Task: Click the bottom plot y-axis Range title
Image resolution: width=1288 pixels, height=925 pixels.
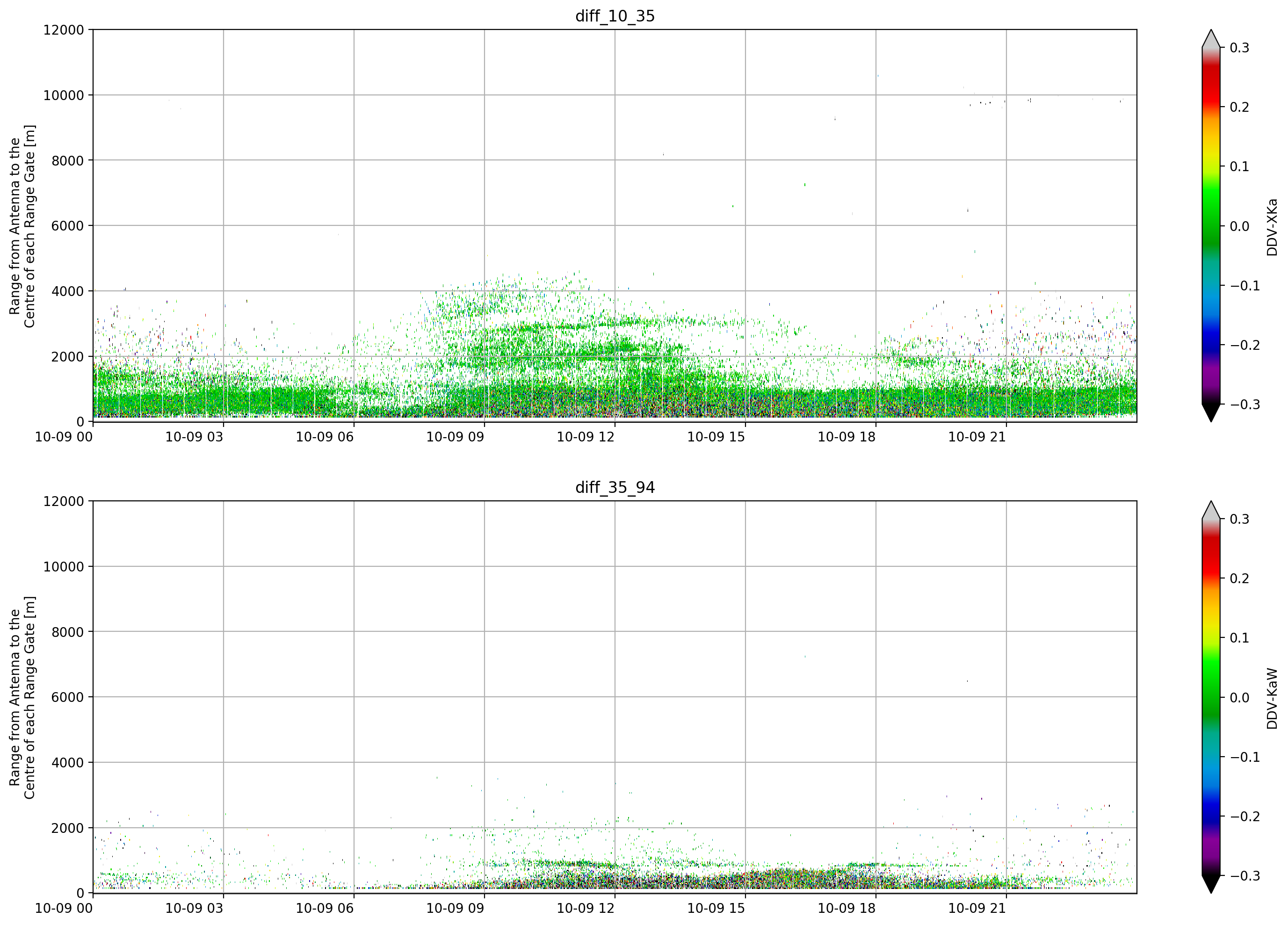Action: tap(22, 697)
